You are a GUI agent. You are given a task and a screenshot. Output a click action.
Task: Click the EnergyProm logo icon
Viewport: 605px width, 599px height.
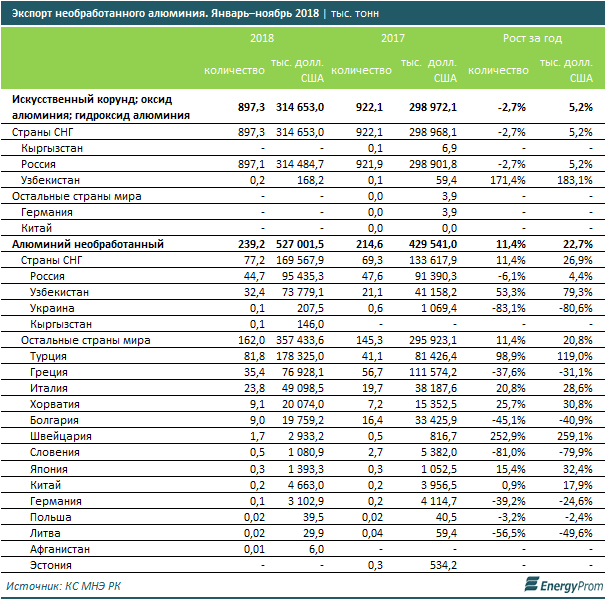pyautogui.click(x=531, y=584)
